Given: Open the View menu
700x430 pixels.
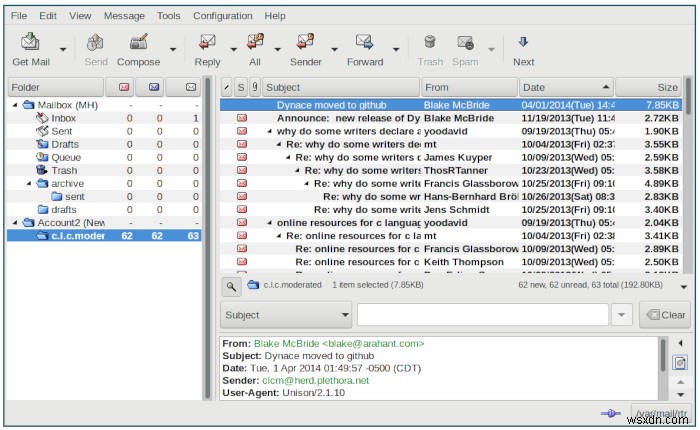Looking at the screenshot, I should pos(80,16).
